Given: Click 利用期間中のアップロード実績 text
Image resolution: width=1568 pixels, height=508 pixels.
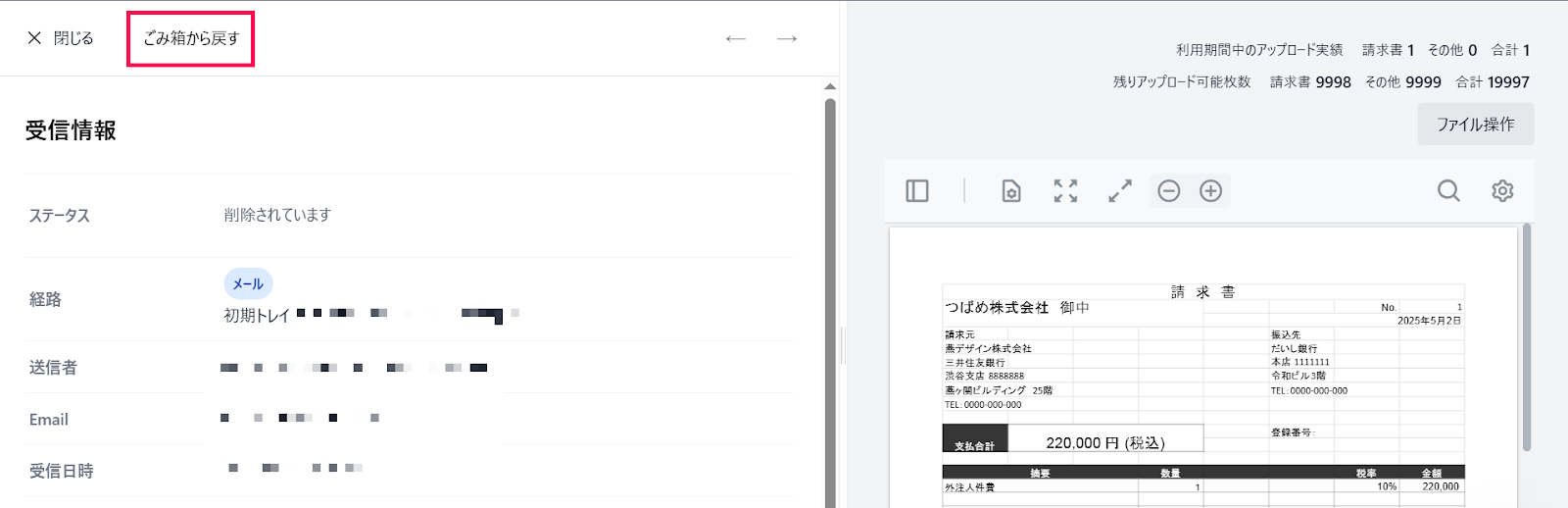Looking at the screenshot, I should [x=1259, y=50].
